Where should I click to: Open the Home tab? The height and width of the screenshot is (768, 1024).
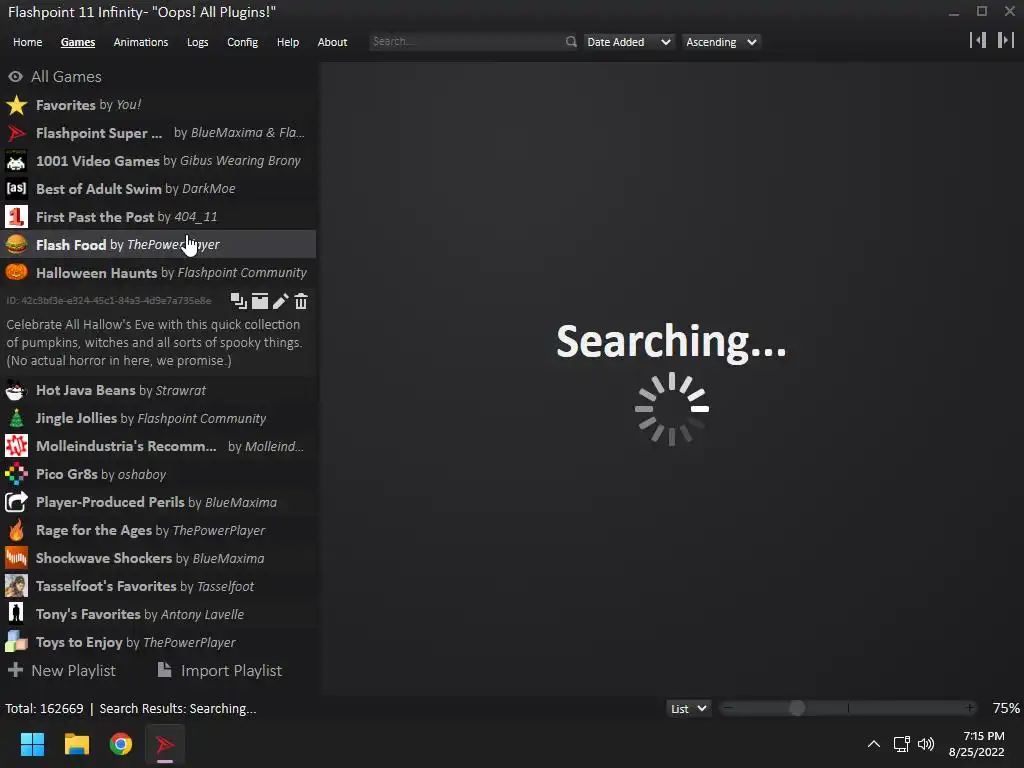point(27,42)
